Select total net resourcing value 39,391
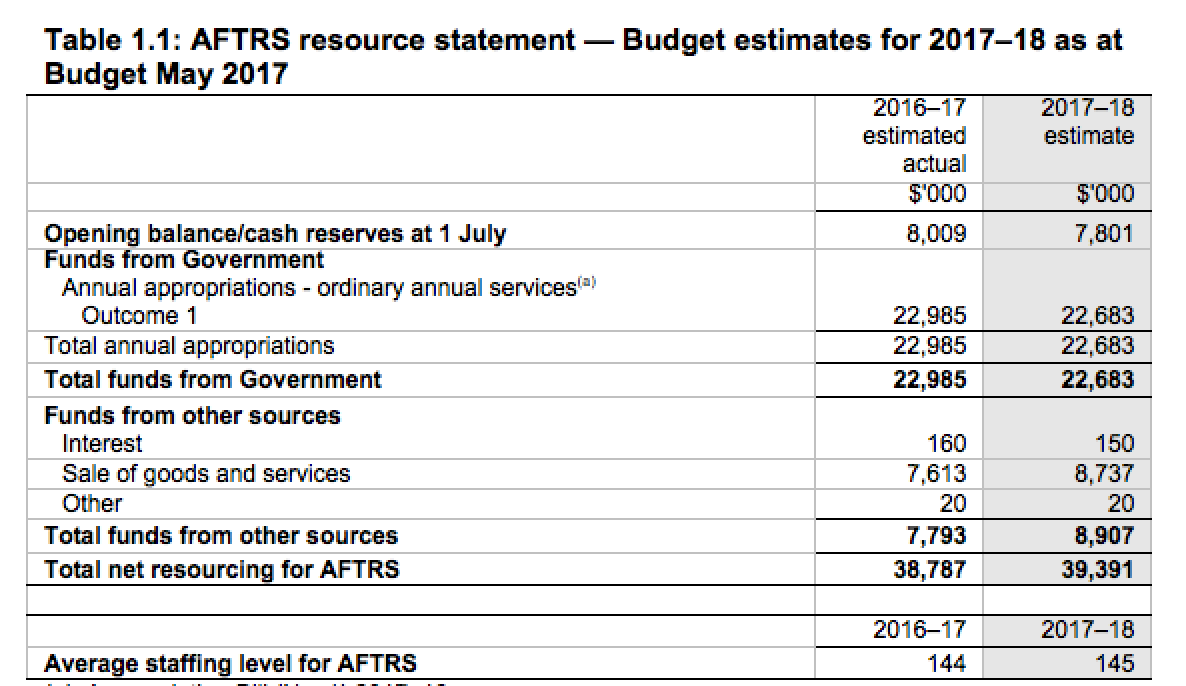This screenshot has width=1186, height=686. pyautogui.click(x=1098, y=570)
